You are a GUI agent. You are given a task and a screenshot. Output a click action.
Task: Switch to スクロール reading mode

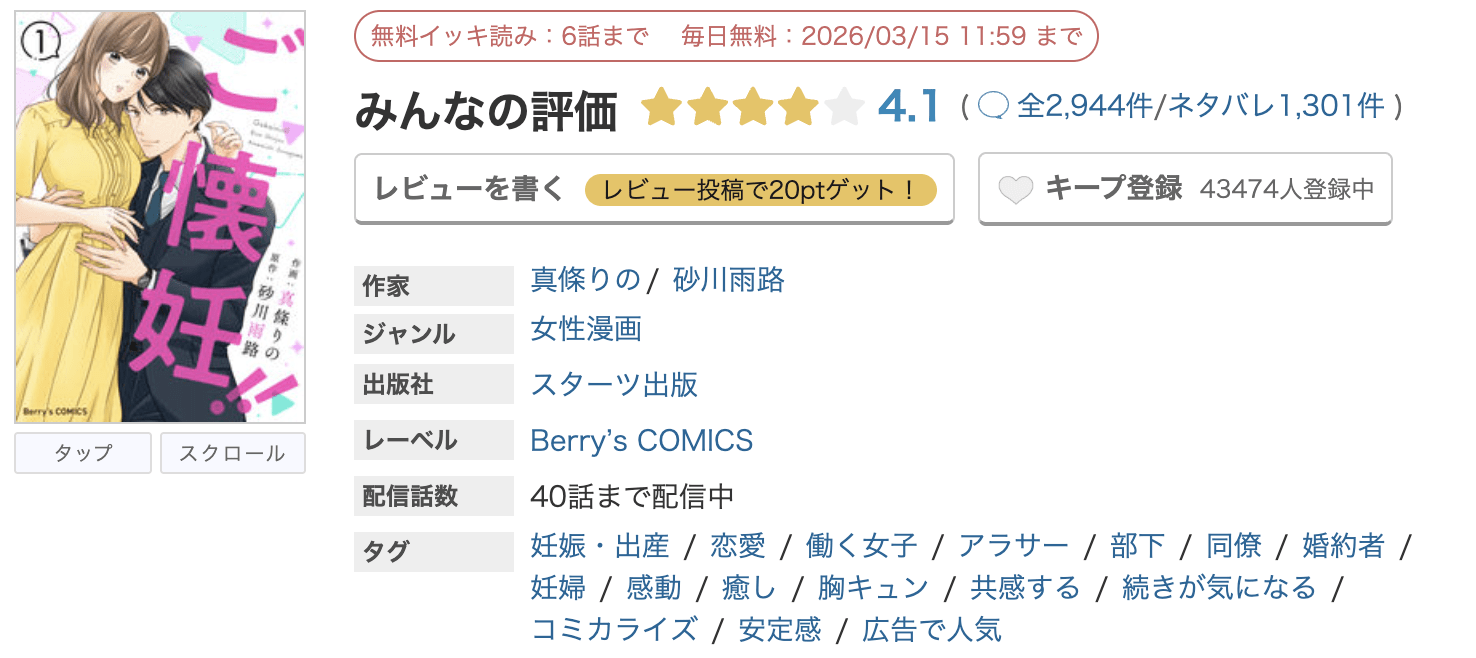232,453
